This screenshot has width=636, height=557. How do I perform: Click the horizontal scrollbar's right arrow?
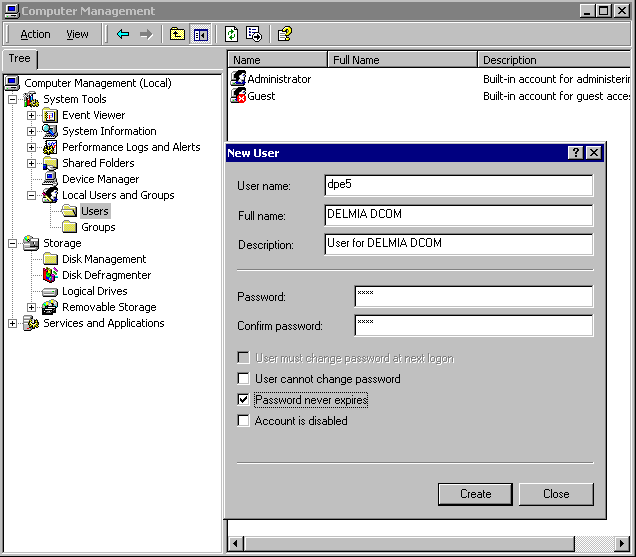coord(626,544)
